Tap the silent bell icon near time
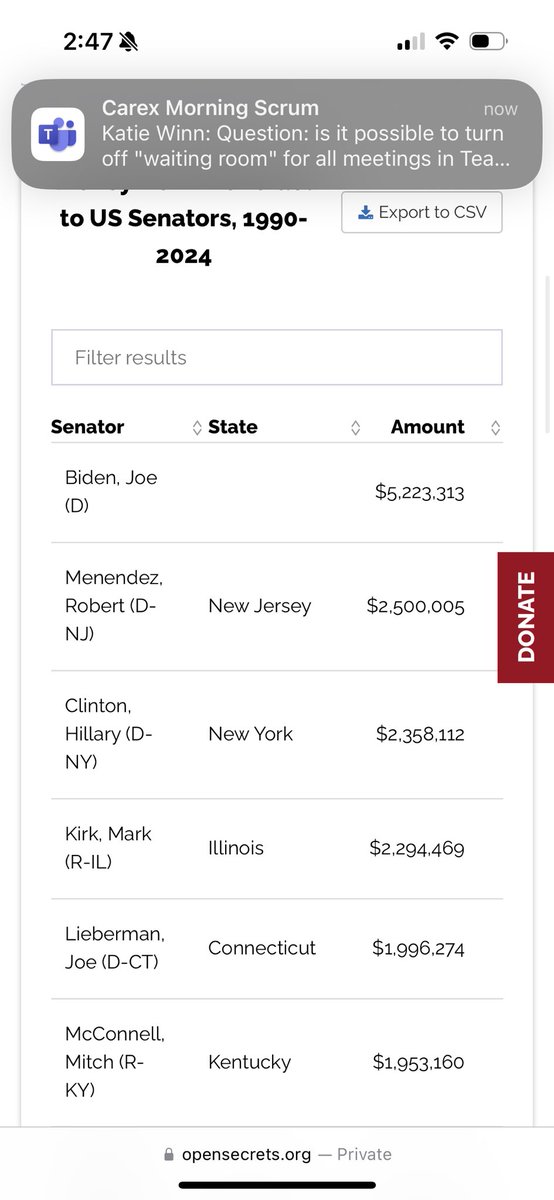This screenshot has width=554, height=1200. 129,41
